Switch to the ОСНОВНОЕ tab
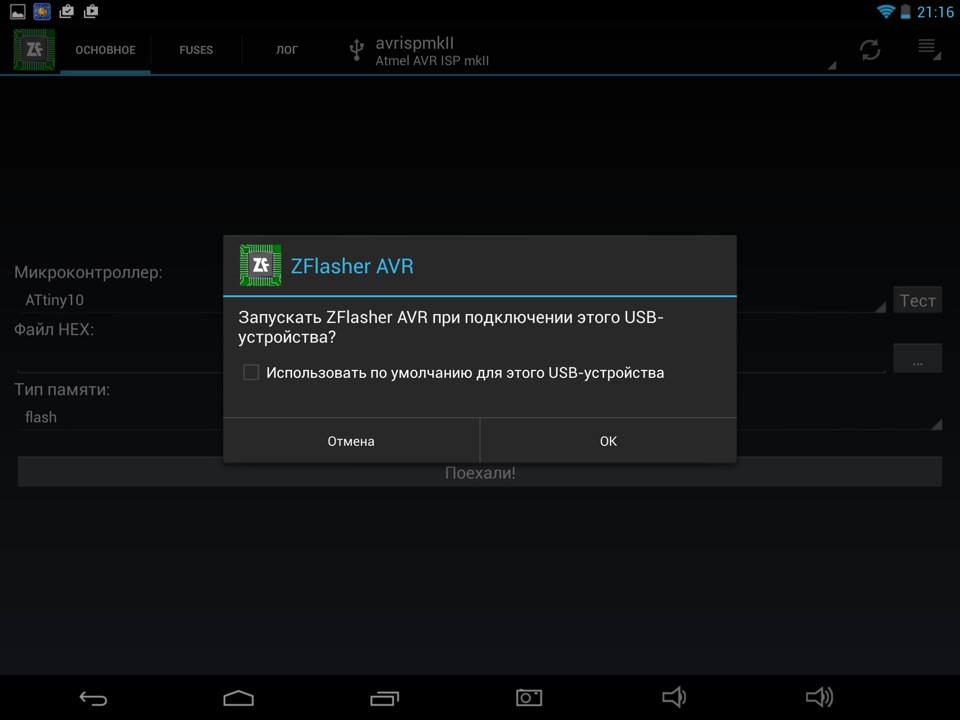The height and width of the screenshot is (720, 960). [x=105, y=50]
